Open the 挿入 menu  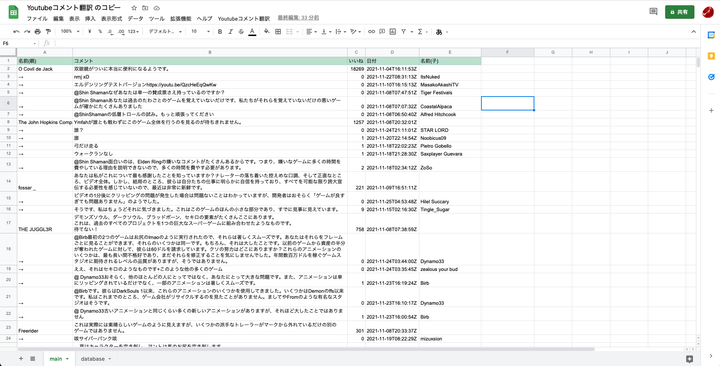click(90, 19)
